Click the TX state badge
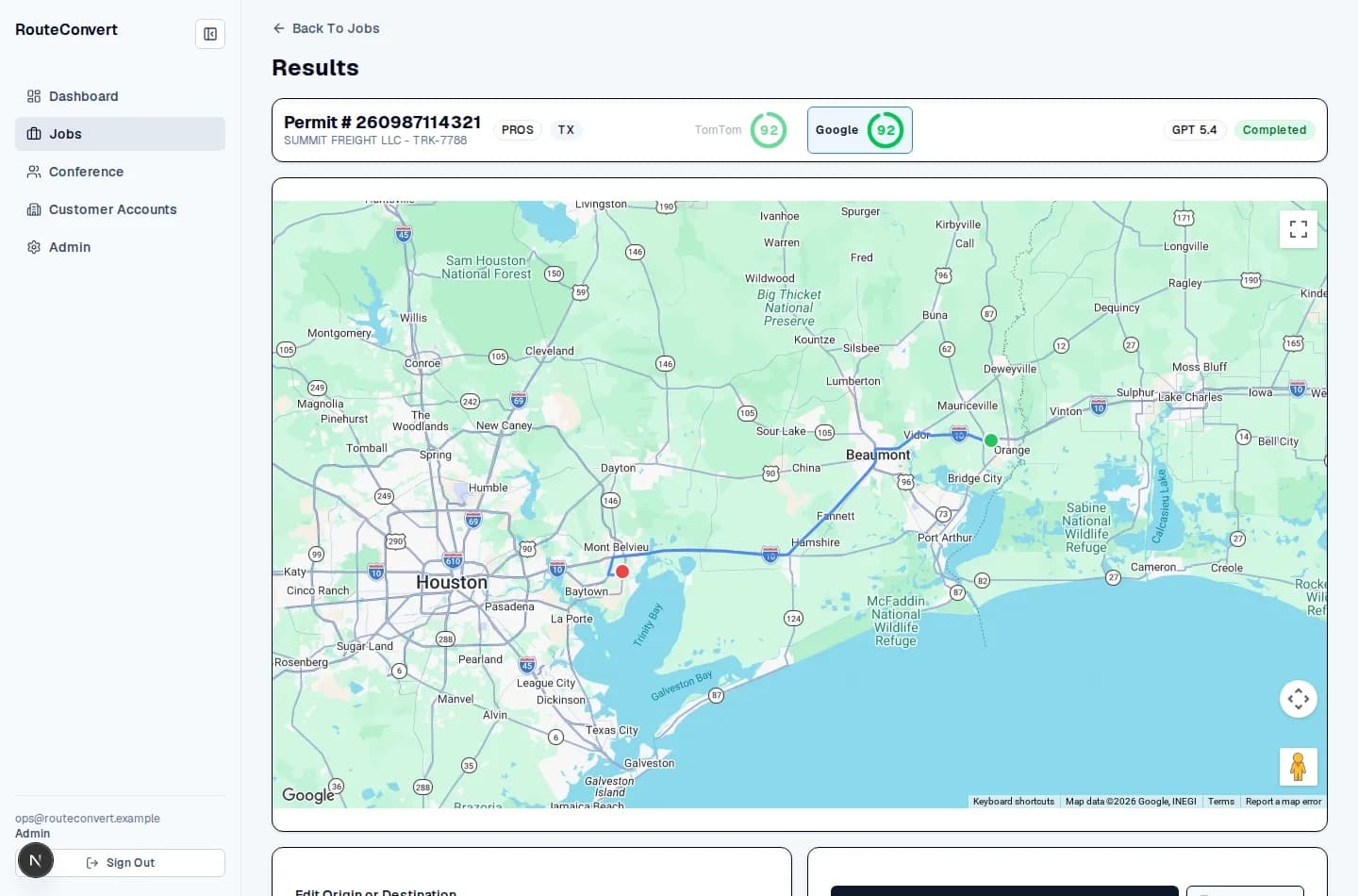Screen dimensions: 1358x896 tap(566, 130)
